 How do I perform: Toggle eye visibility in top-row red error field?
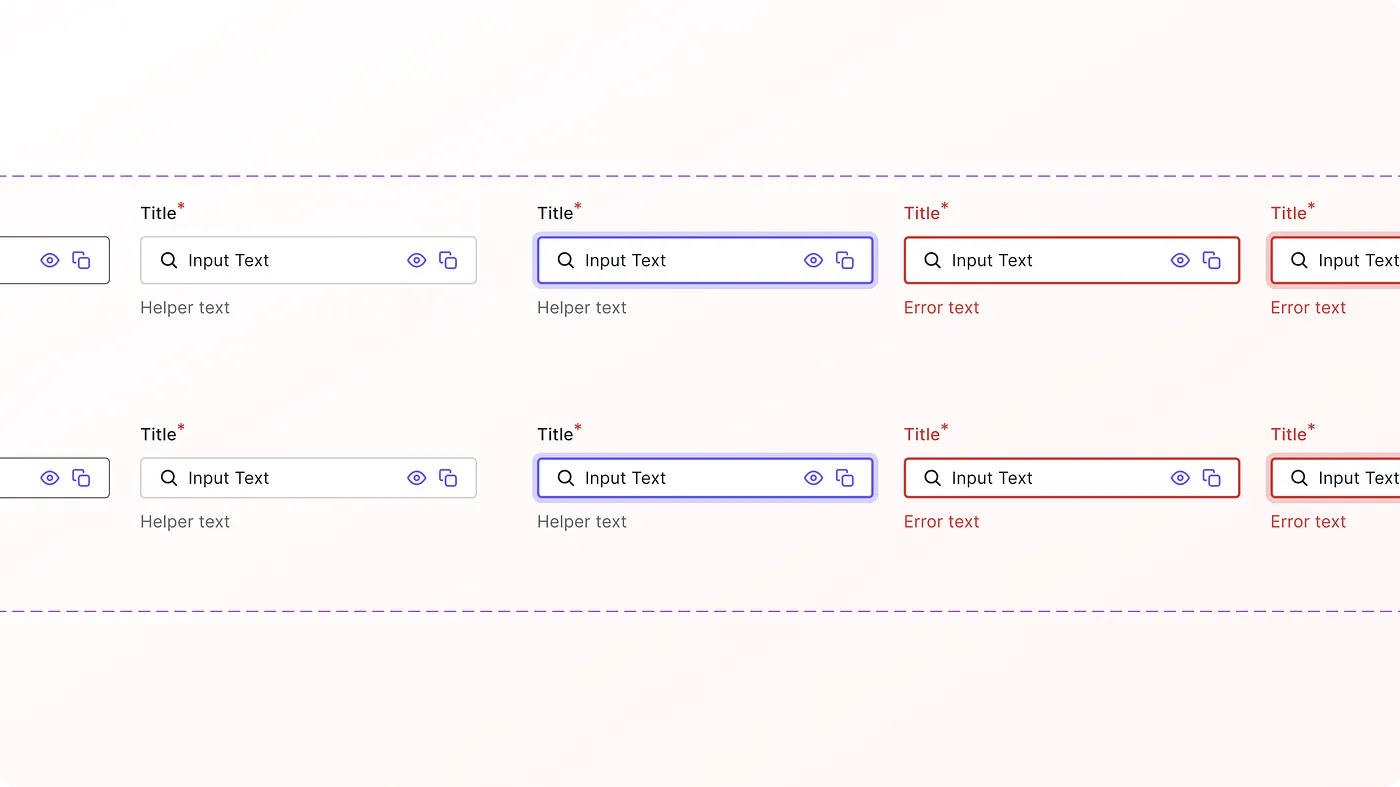pos(1180,260)
